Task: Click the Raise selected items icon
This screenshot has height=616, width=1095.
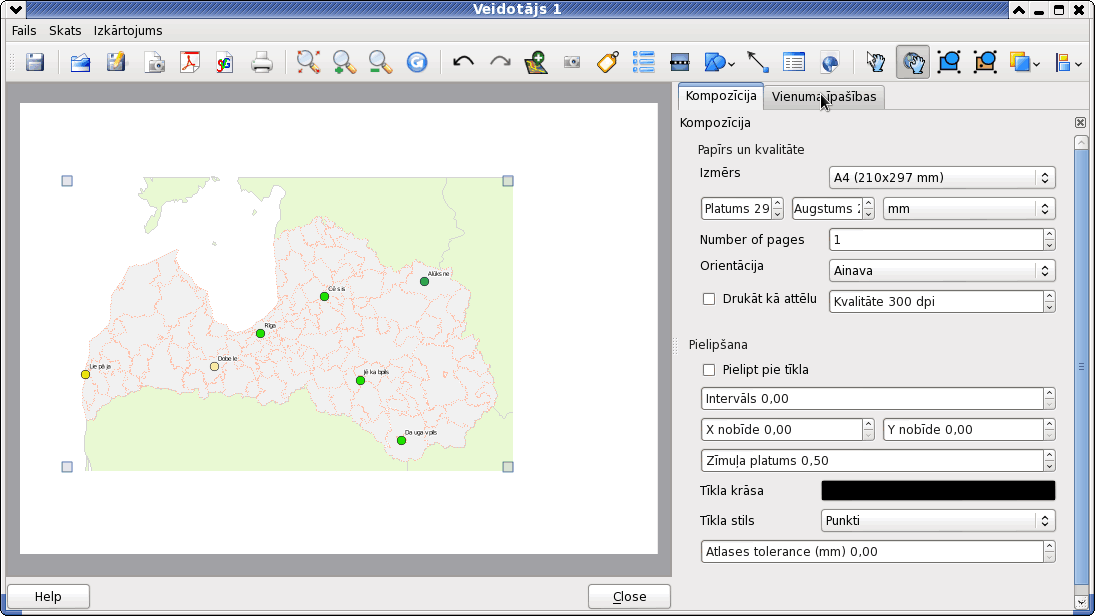Action: pyautogui.click(x=1020, y=63)
